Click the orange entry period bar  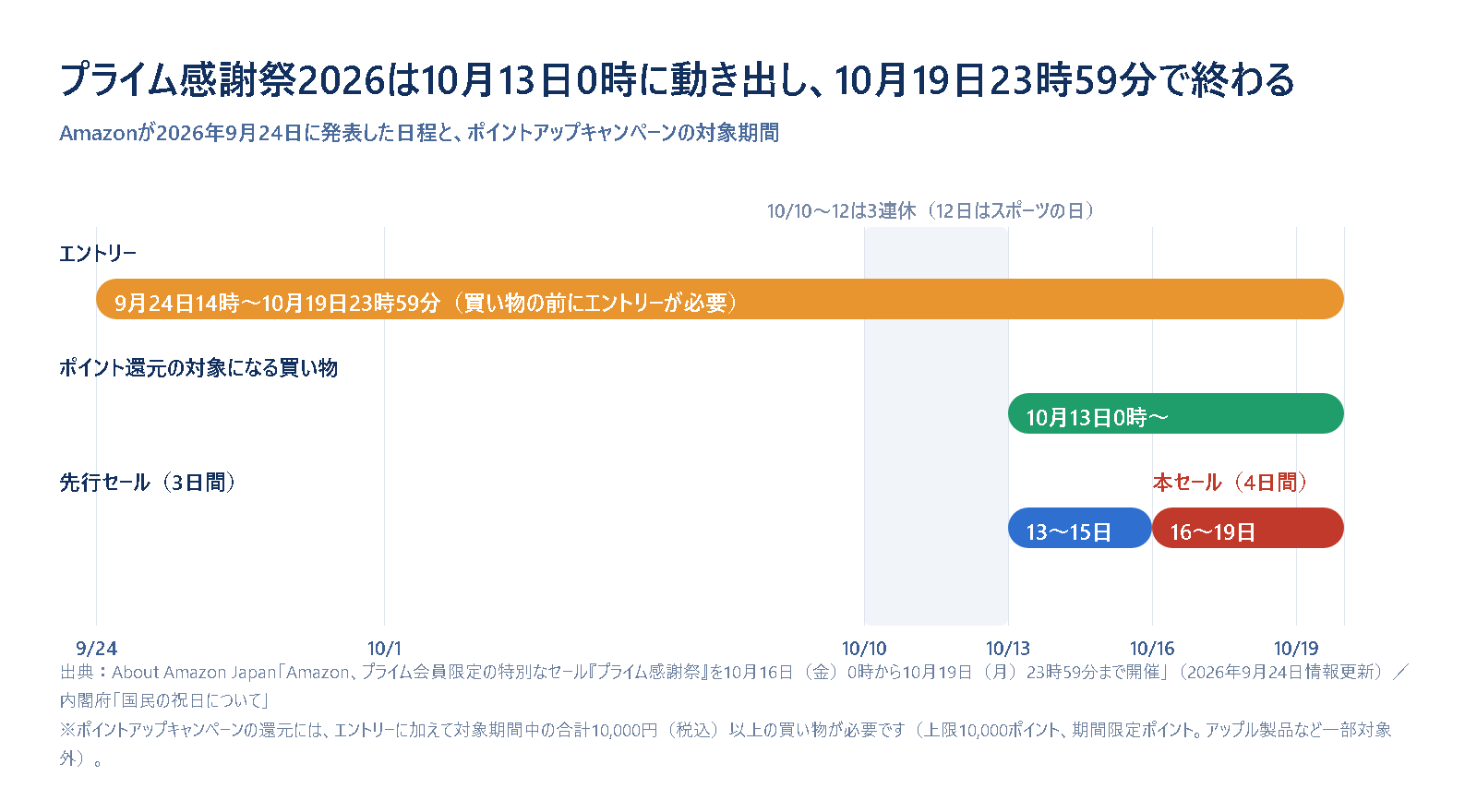pos(720,299)
